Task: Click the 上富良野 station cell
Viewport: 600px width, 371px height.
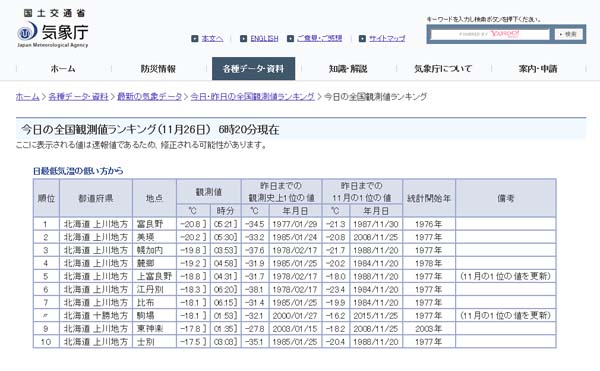Action: (x=154, y=276)
